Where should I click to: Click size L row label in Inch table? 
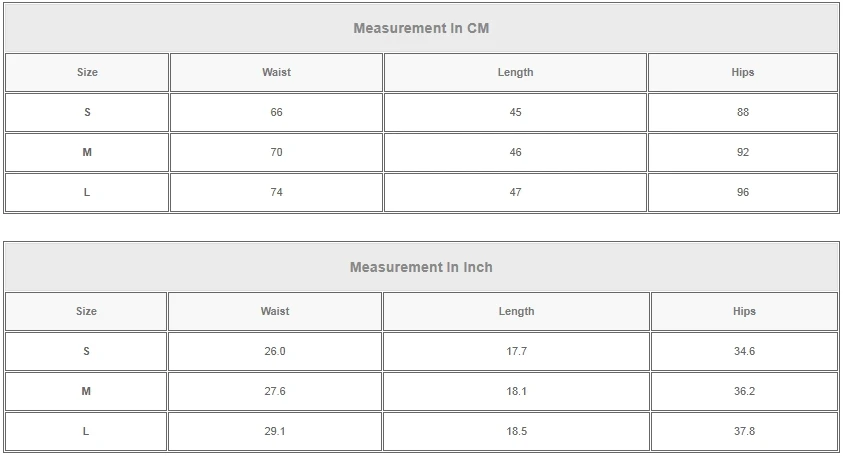[x=87, y=431]
